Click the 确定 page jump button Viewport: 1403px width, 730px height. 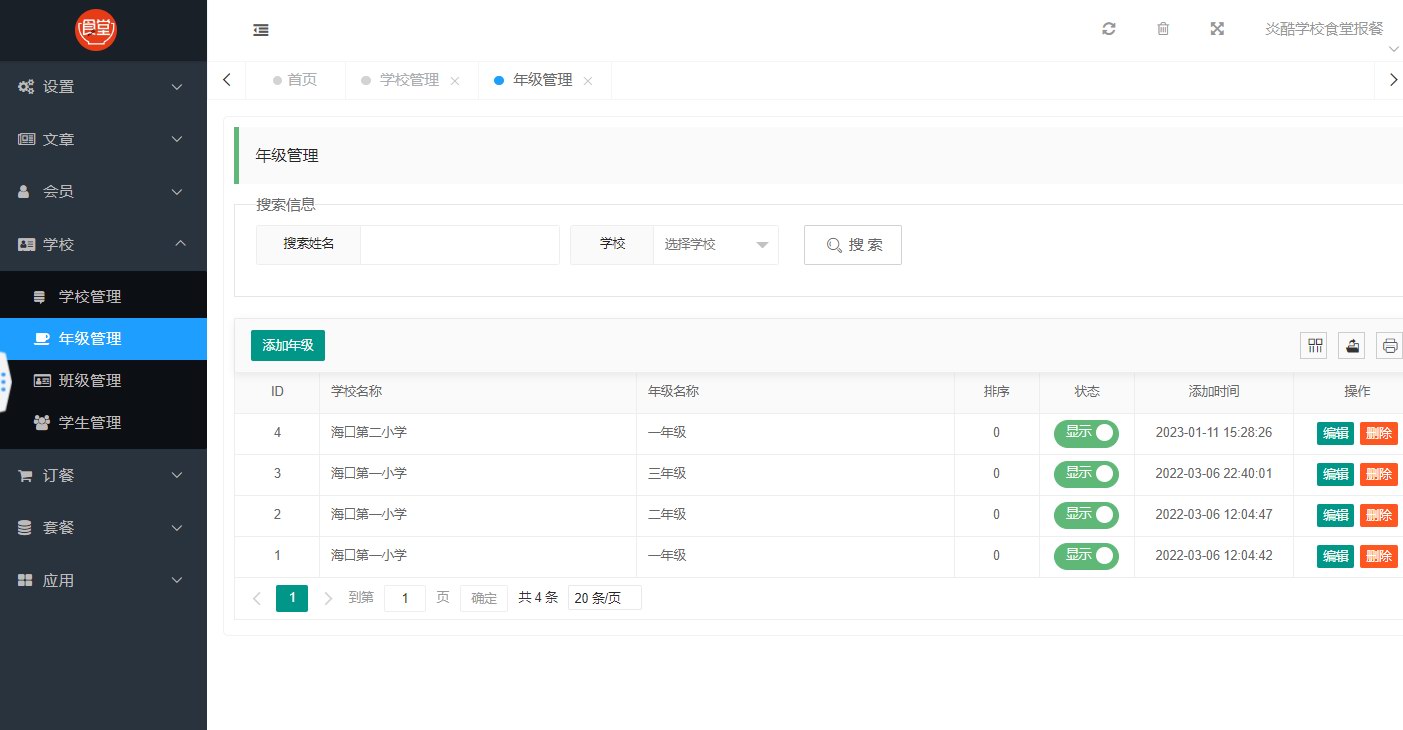pyautogui.click(x=484, y=598)
